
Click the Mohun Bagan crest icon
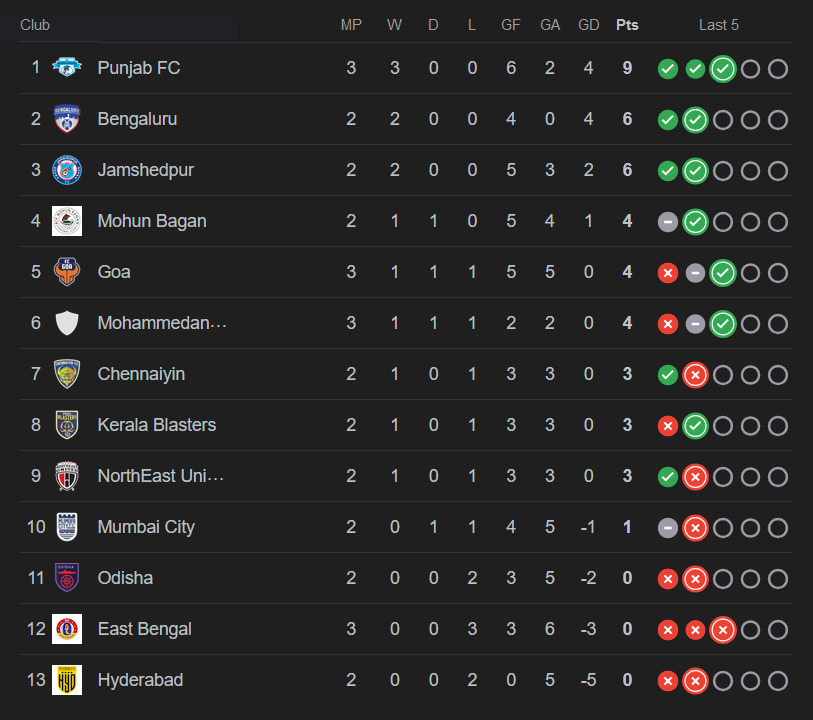click(67, 221)
